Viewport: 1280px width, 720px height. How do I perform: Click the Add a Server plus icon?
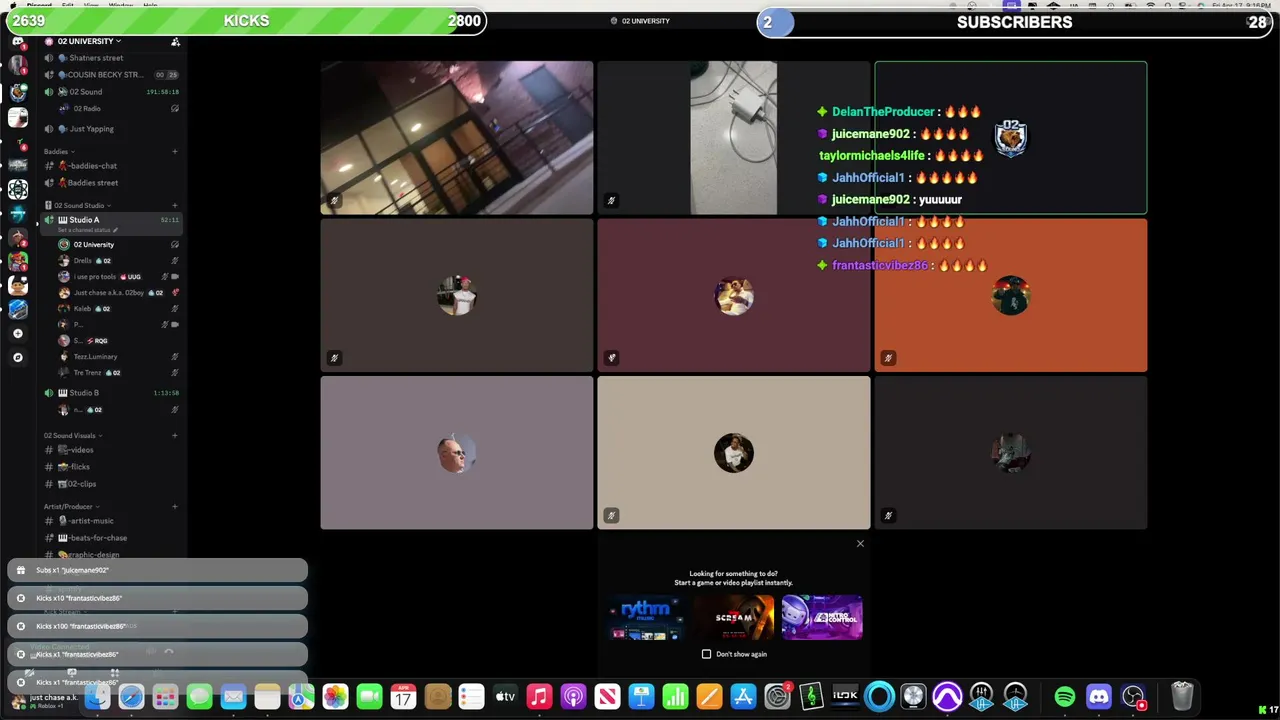[x=18, y=333]
